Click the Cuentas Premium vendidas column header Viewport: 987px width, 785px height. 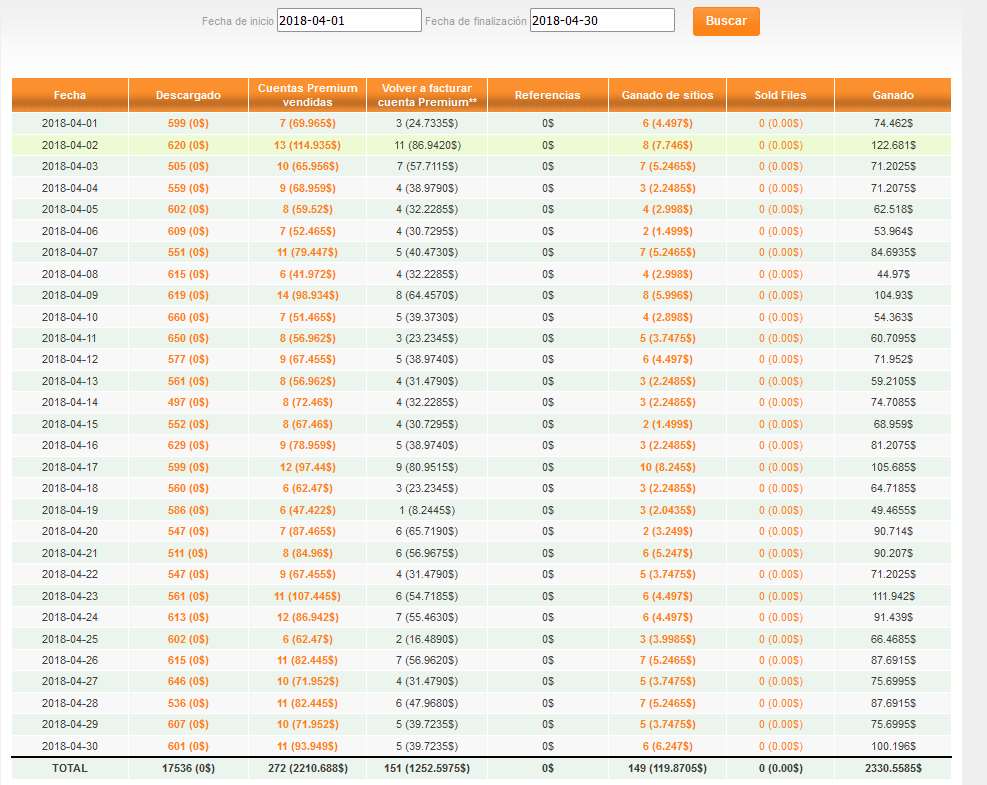tap(307, 95)
